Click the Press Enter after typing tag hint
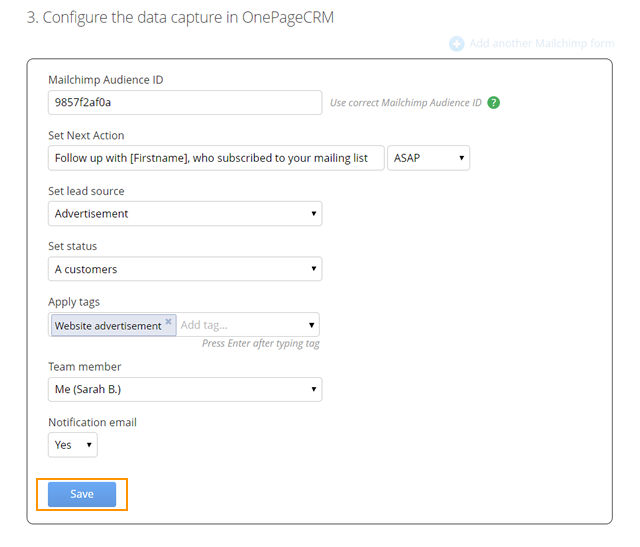This screenshot has width=640, height=547. [261, 343]
